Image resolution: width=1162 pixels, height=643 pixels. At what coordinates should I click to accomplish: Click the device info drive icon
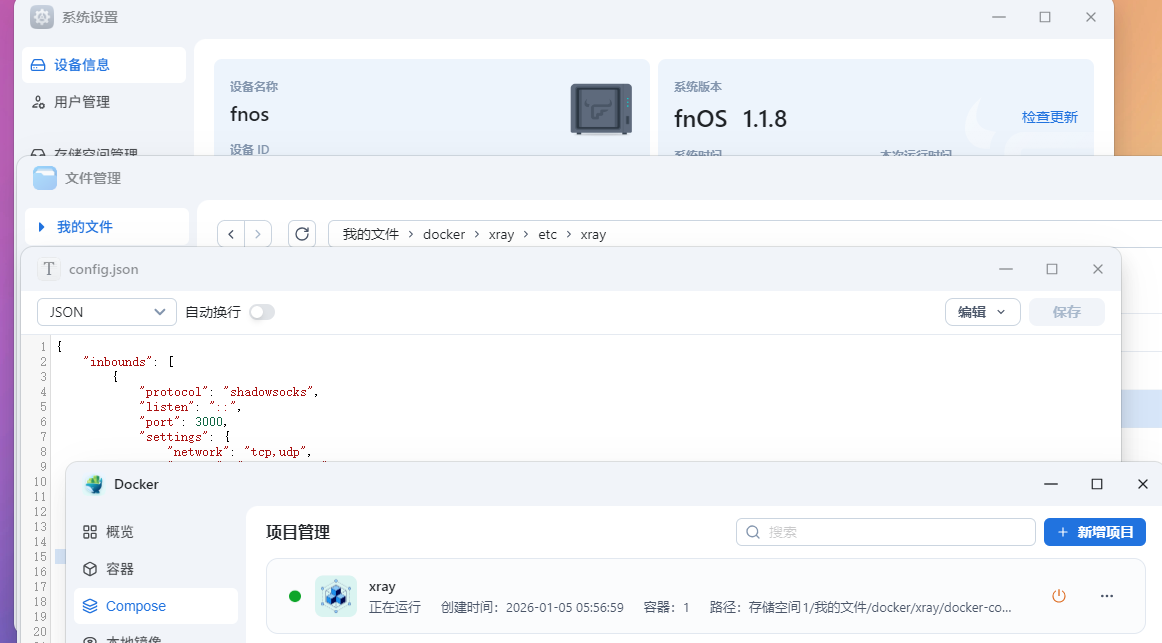coord(38,65)
